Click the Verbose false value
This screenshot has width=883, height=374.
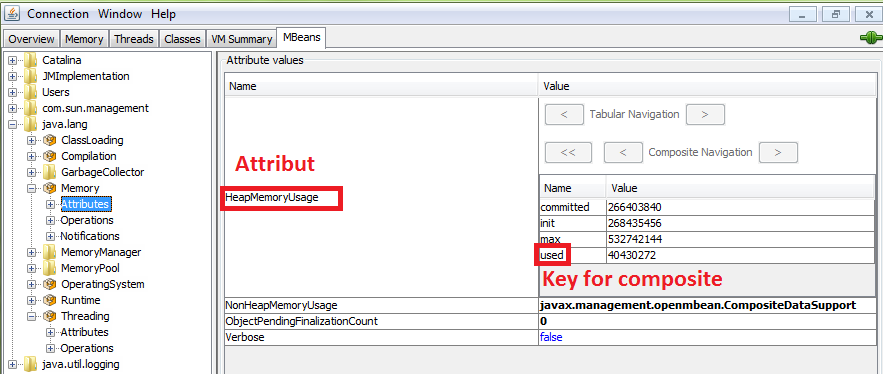pyautogui.click(x=551, y=337)
